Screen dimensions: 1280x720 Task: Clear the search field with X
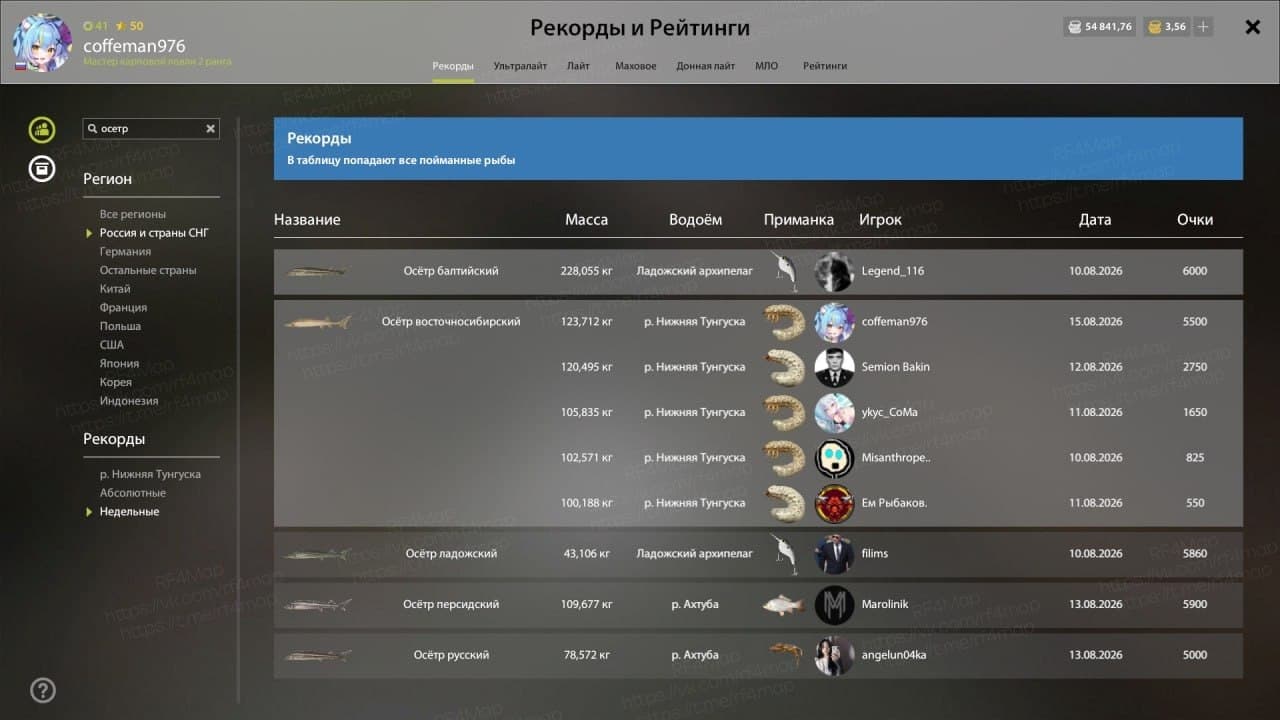(210, 128)
